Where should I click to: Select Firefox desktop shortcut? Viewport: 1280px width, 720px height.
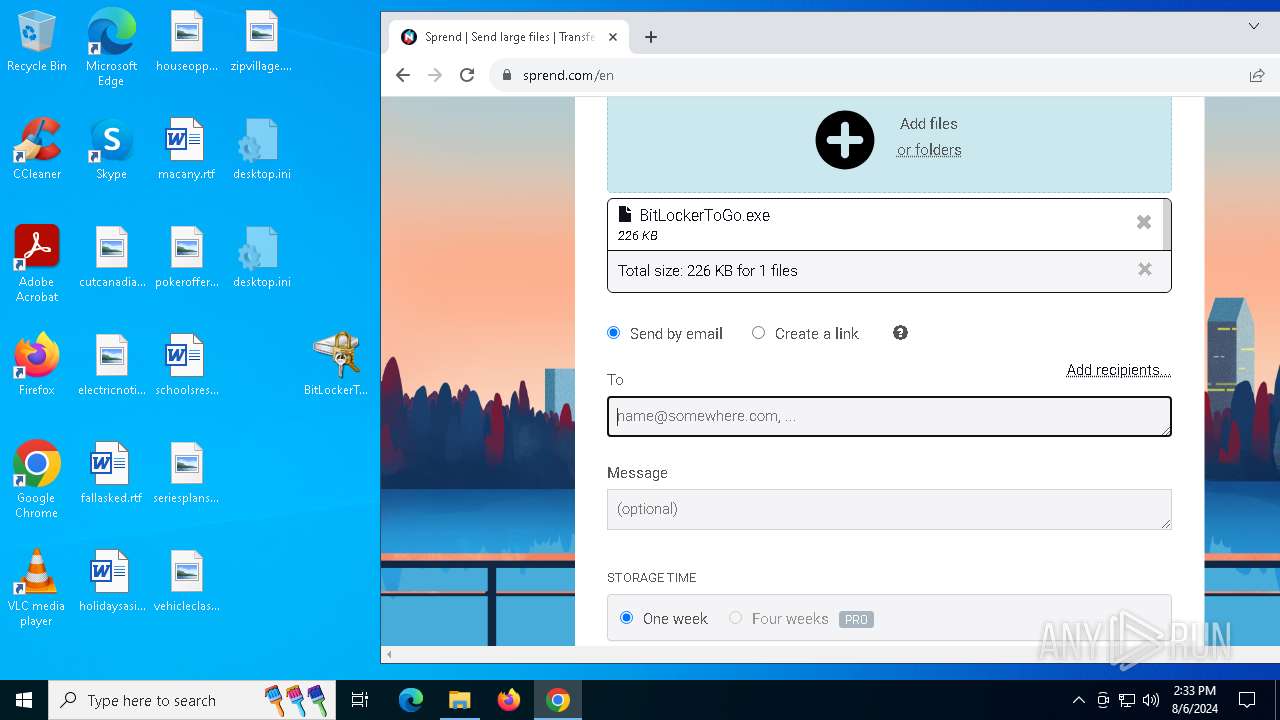click(37, 365)
